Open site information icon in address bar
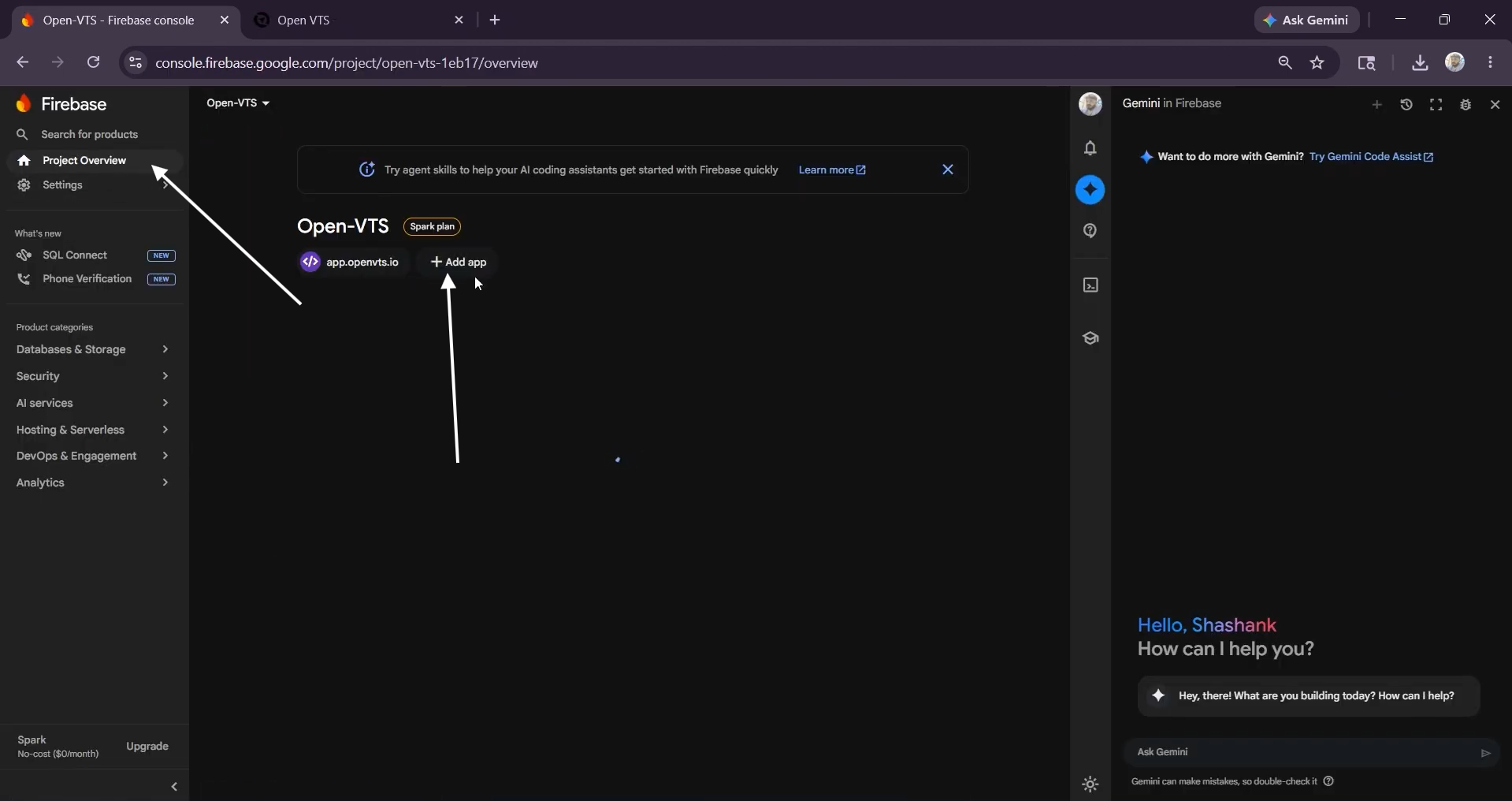 point(136,63)
